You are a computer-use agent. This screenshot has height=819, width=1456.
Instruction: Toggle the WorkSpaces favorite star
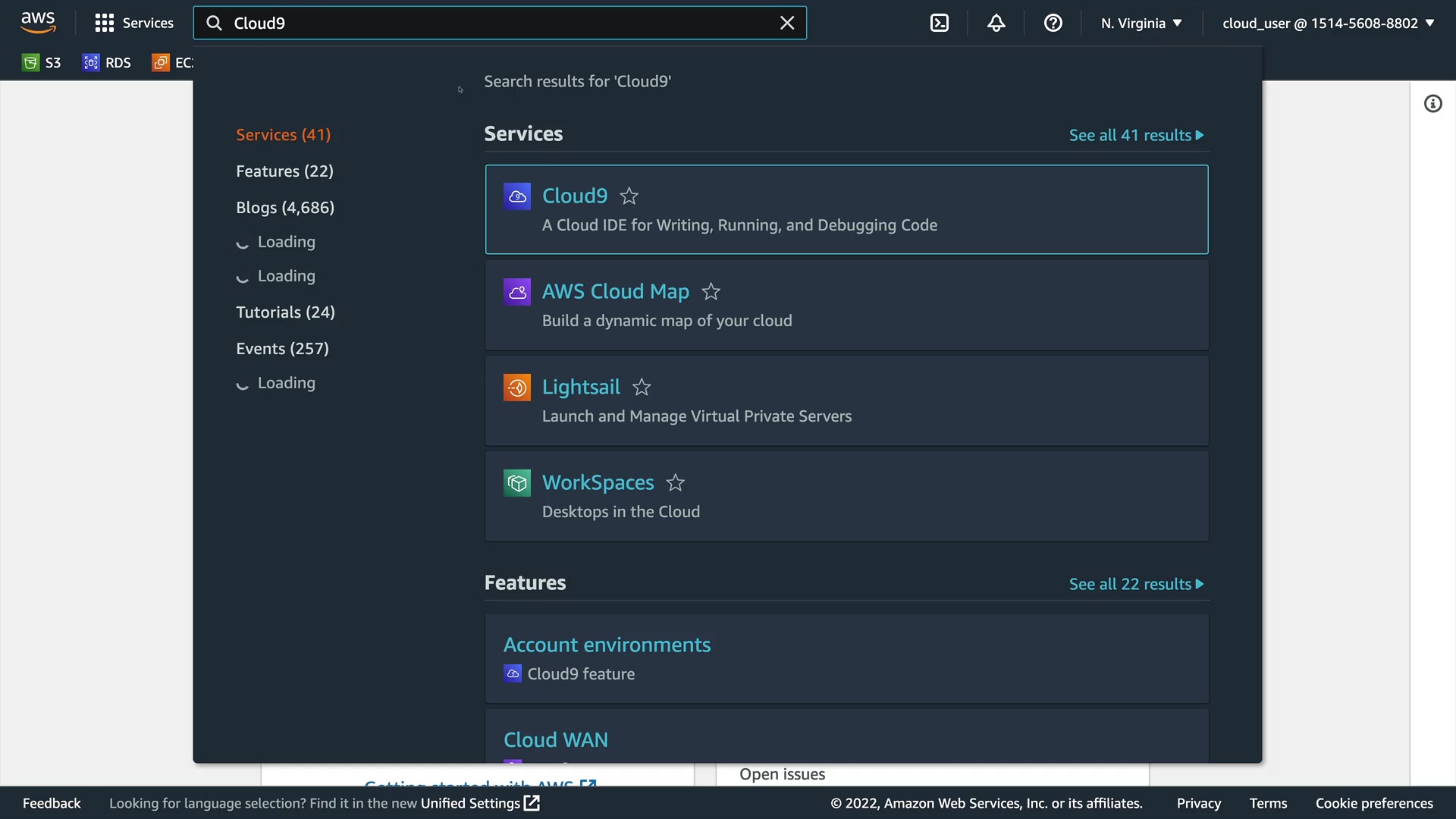click(x=675, y=483)
